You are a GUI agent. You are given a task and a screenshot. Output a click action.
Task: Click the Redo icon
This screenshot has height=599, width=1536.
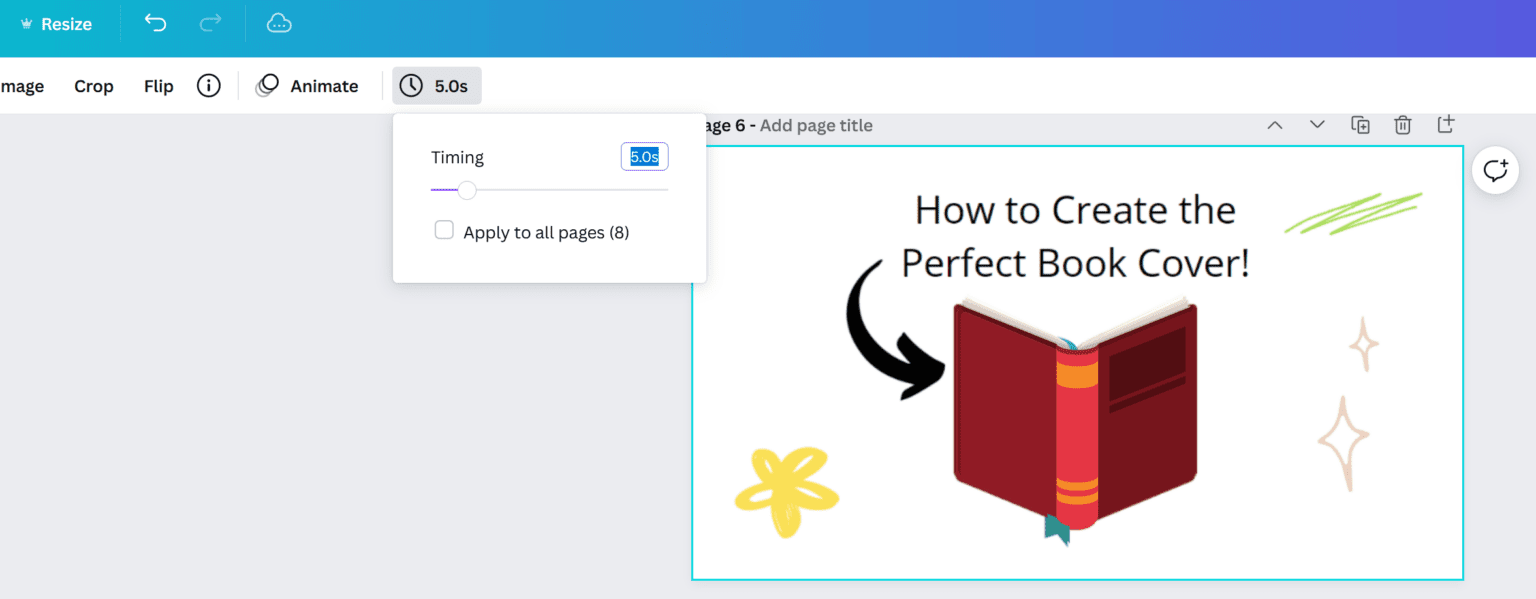(211, 23)
